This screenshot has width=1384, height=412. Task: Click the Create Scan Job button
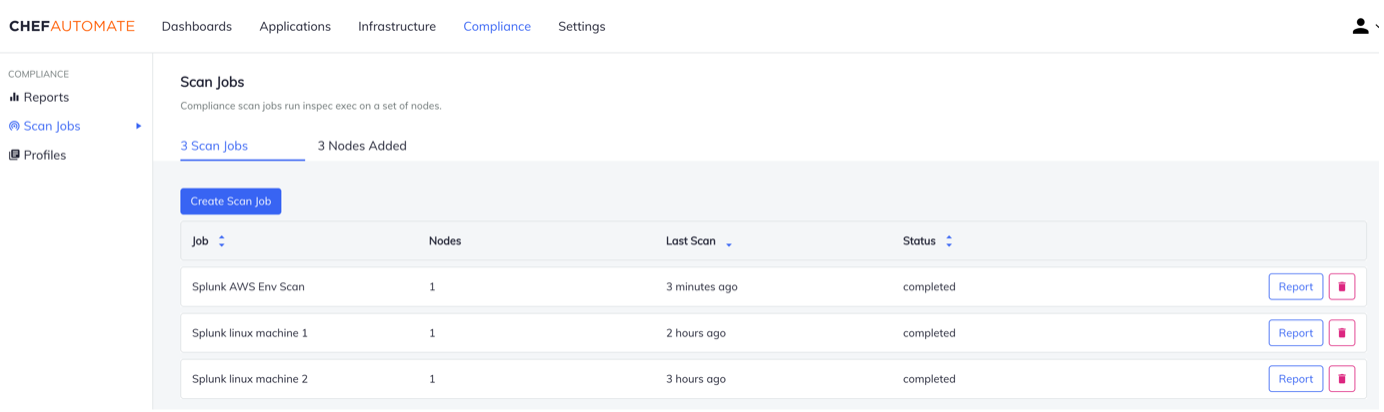tap(231, 201)
